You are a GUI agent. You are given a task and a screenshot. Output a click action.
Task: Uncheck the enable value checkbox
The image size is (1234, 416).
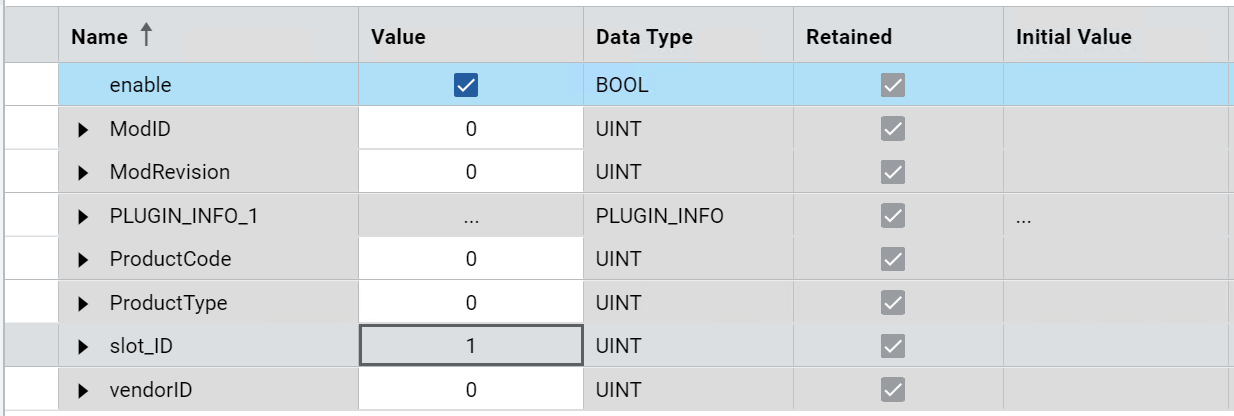(466, 86)
